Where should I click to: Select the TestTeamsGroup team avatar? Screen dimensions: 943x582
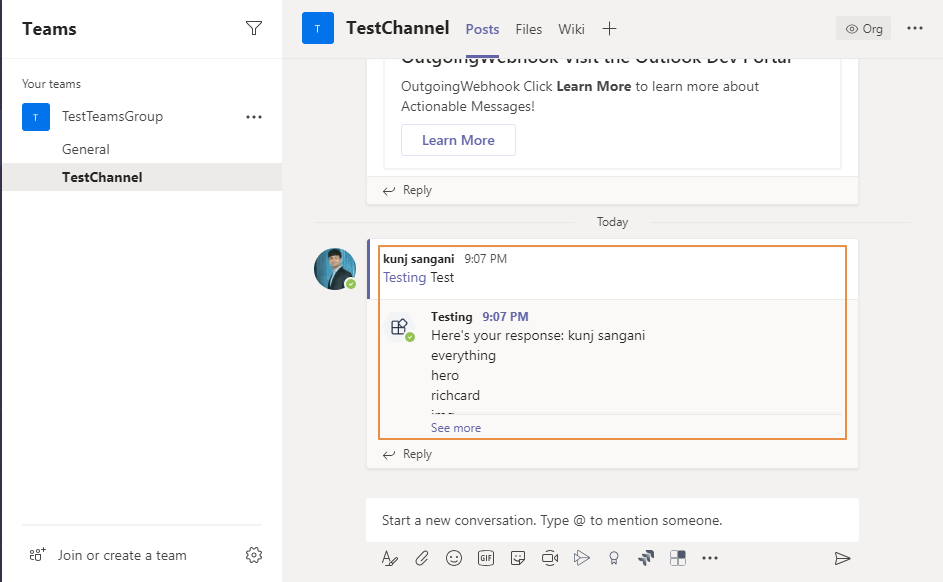pyautogui.click(x=36, y=117)
